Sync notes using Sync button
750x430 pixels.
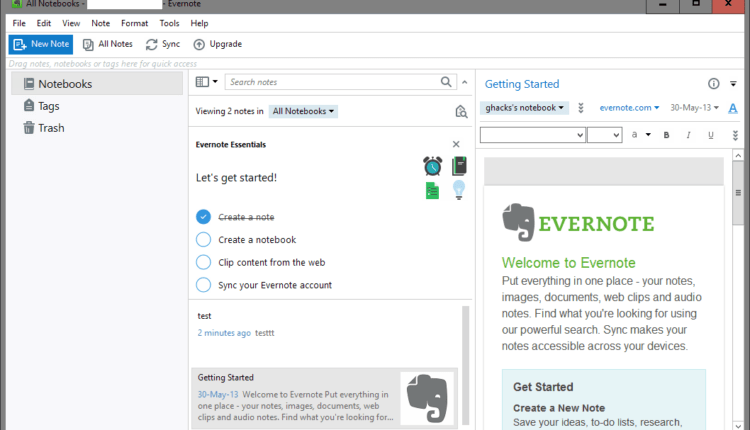point(163,44)
